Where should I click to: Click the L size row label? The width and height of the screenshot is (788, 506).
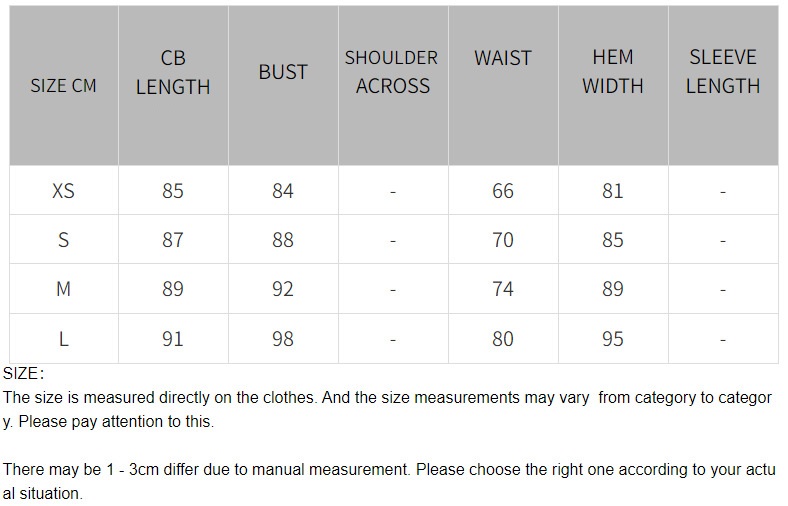63,339
